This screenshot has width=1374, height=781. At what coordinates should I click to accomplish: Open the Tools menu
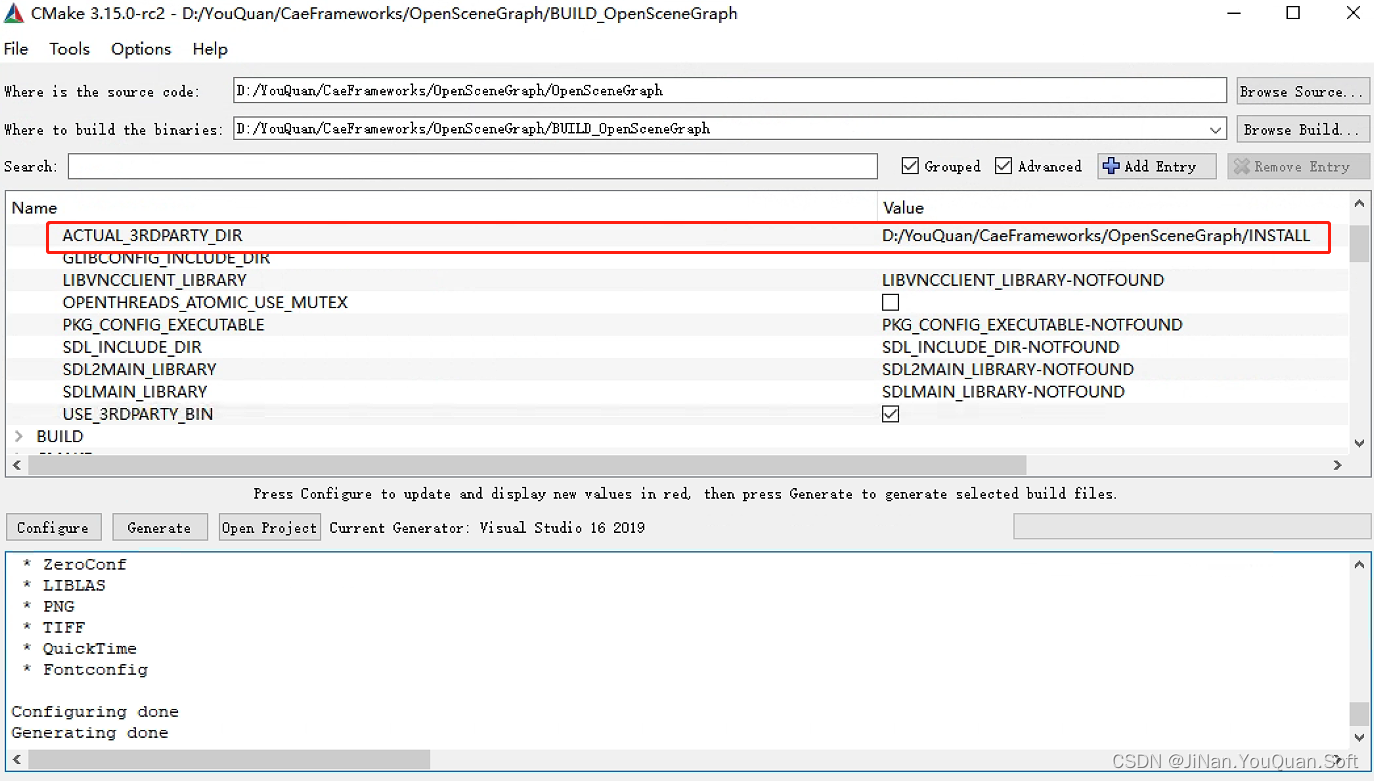pos(69,49)
